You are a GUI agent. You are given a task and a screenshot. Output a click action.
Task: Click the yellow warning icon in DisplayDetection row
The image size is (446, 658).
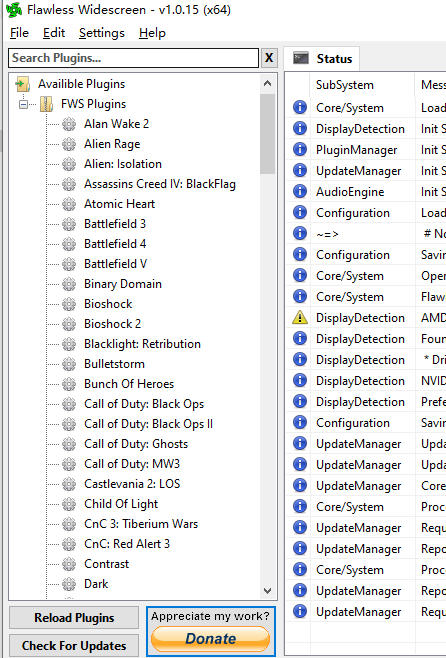[300, 318]
